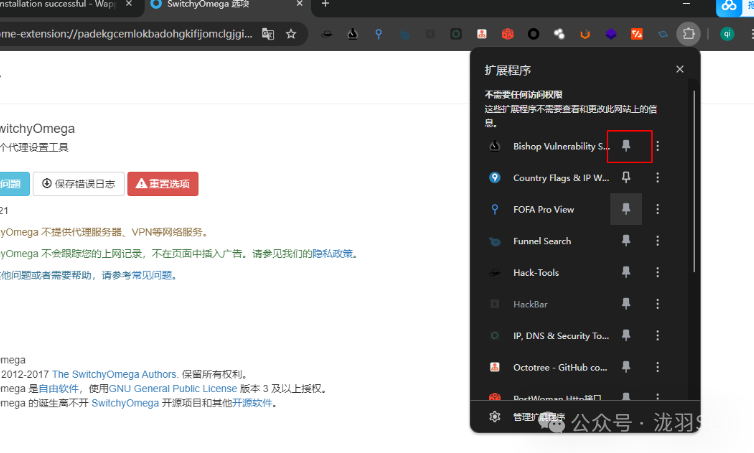Open more options for FOFA Pro View
This screenshot has width=754, height=453.
coord(657,209)
